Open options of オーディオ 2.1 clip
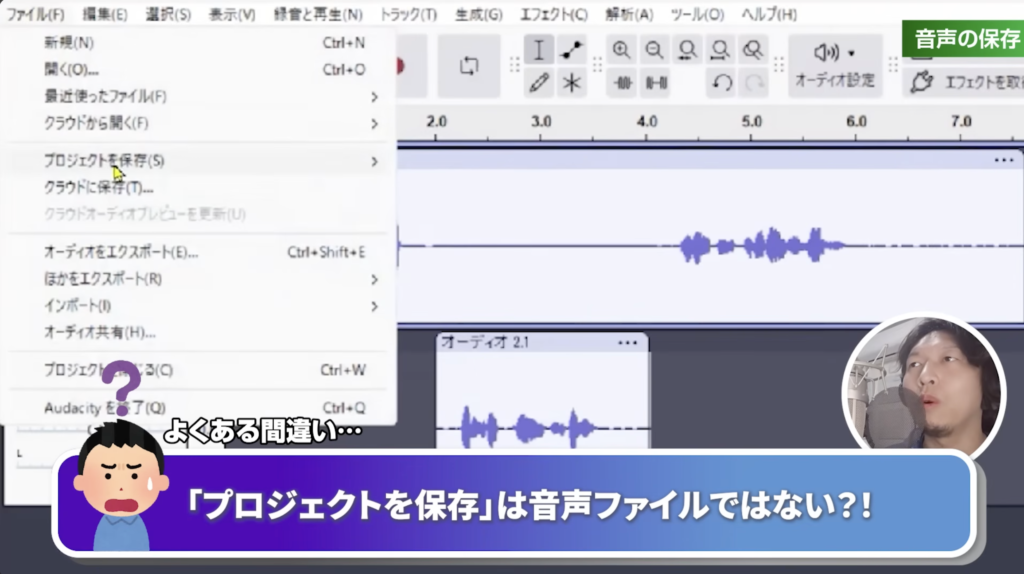 point(627,342)
